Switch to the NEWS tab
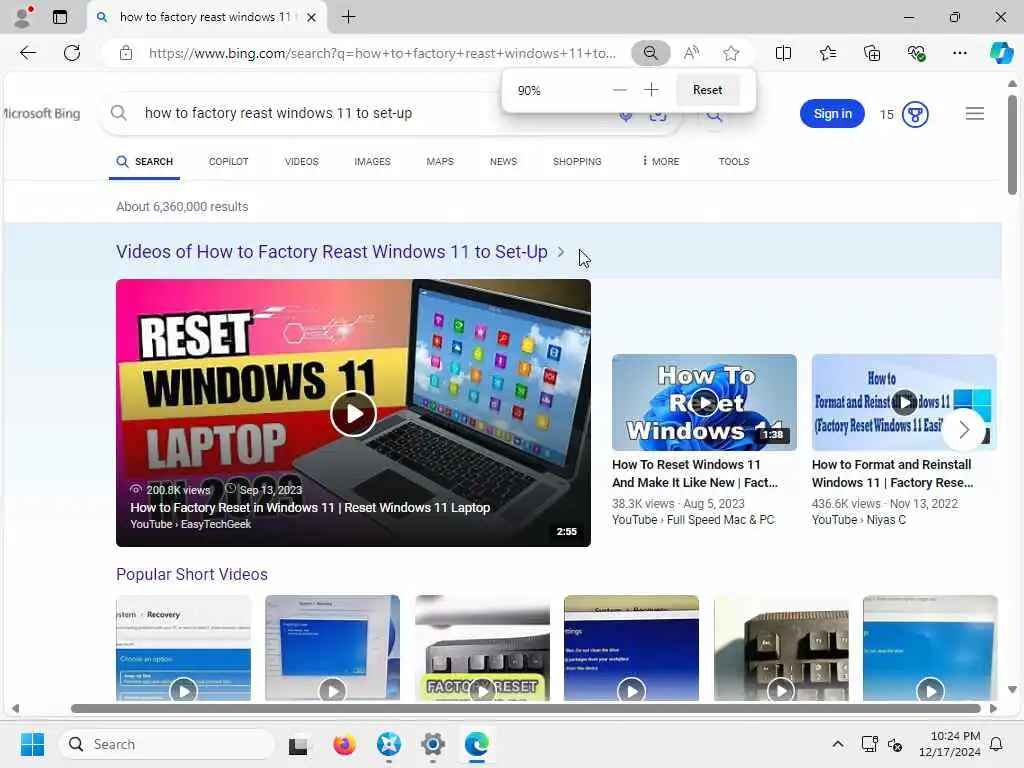This screenshot has height=768, width=1024. click(503, 161)
